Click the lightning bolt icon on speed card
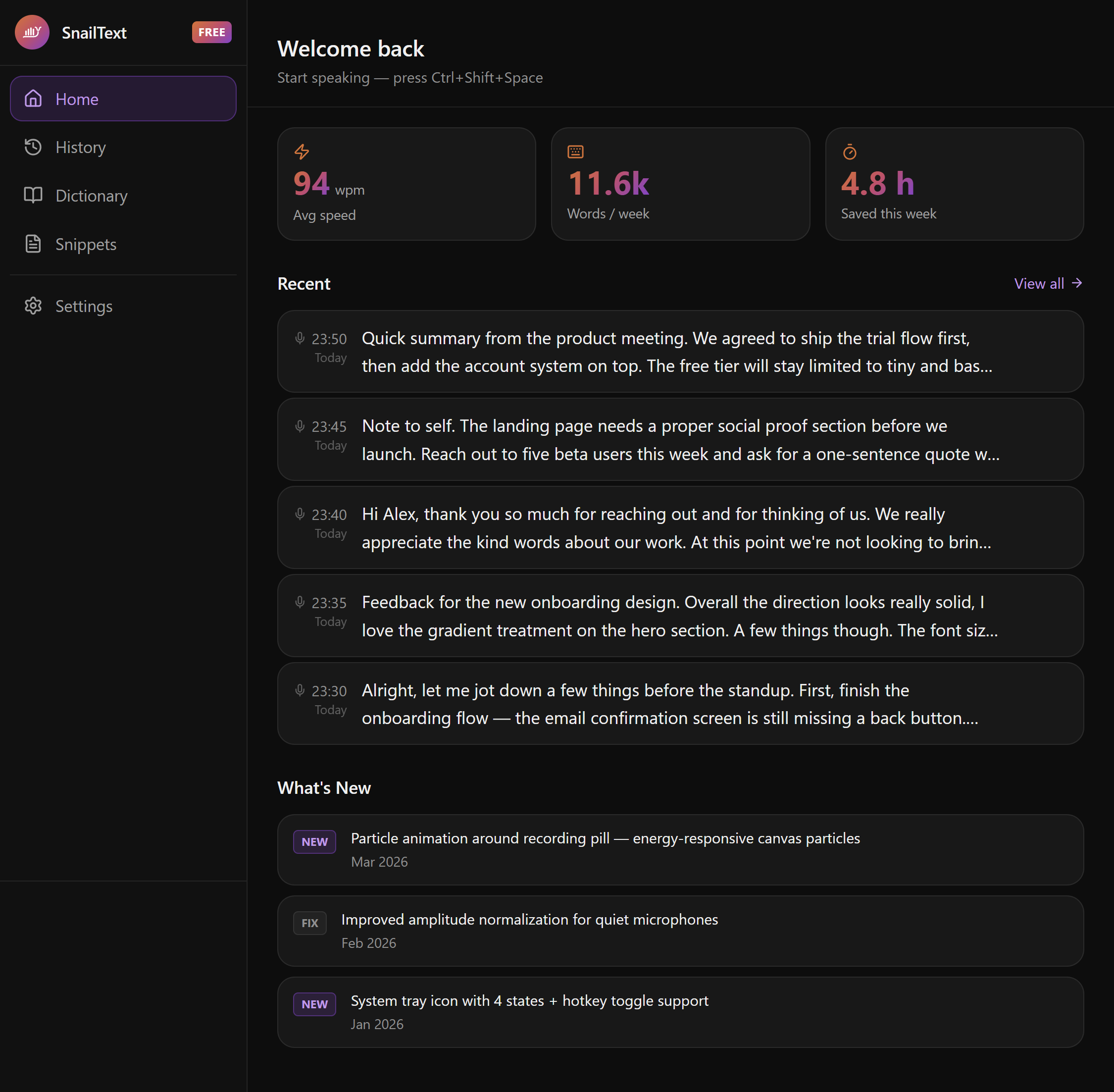The height and width of the screenshot is (1092, 1114). (x=302, y=152)
